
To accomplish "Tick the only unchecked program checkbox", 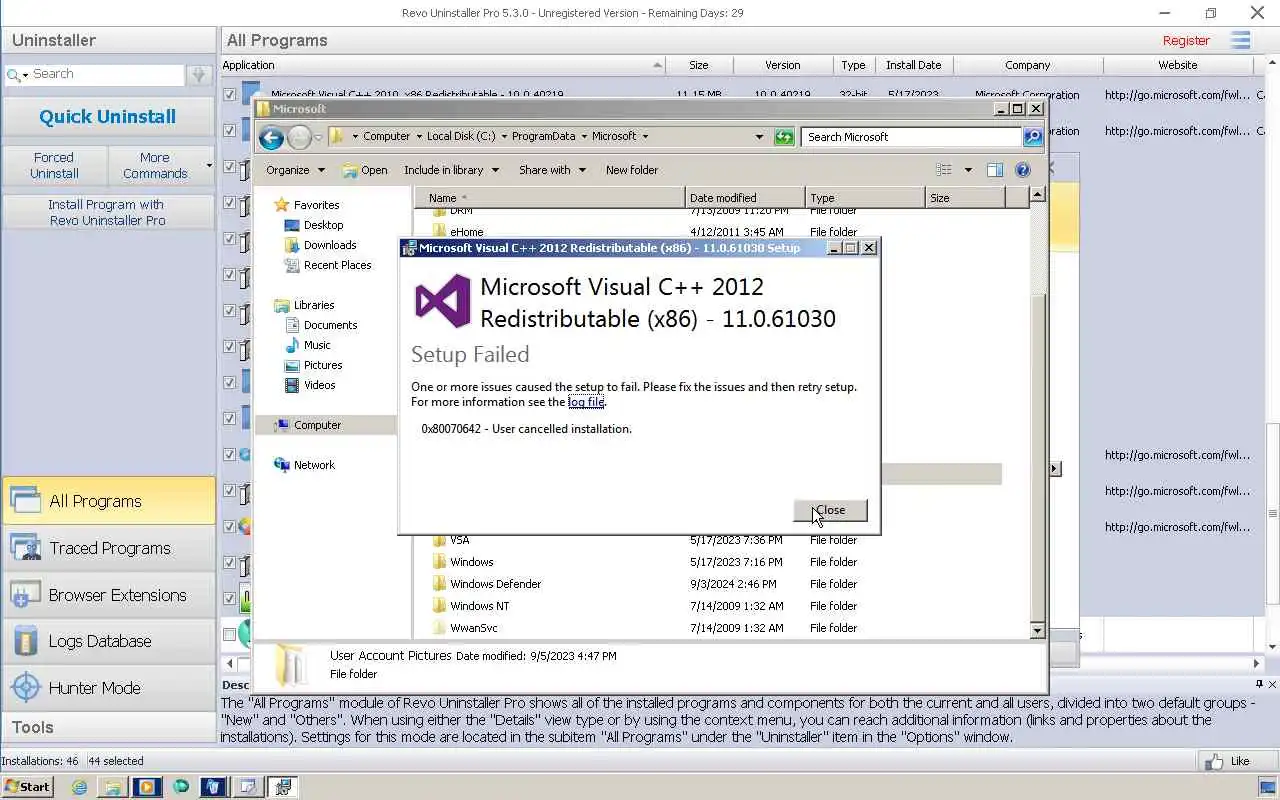I will click(230, 634).
